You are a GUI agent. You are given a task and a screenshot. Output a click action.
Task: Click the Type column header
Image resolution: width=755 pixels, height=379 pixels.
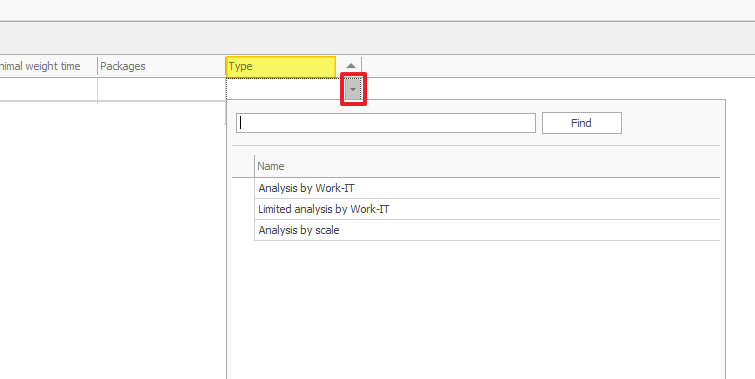tap(281, 66)
